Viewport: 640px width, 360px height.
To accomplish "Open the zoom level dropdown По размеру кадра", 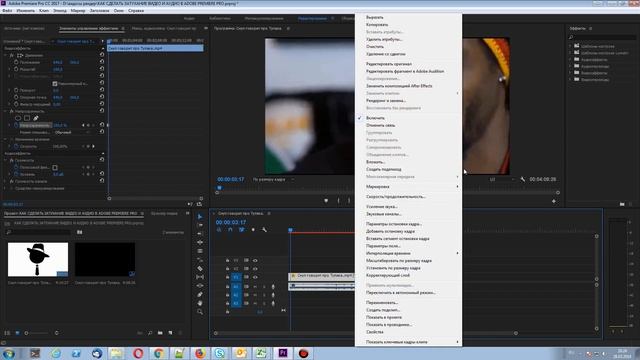I will tap(273, 179).
